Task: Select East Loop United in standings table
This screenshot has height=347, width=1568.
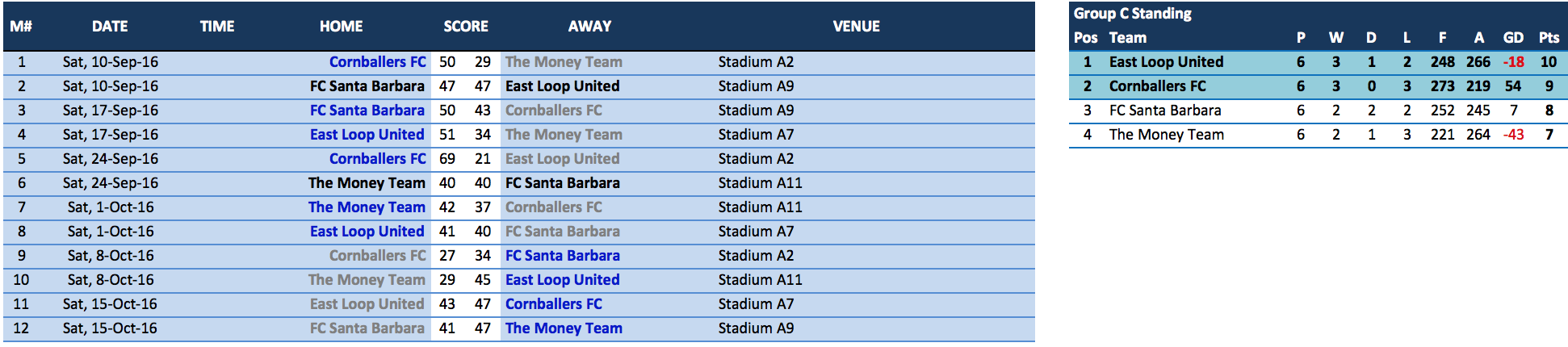Action: coord(1166,62)
